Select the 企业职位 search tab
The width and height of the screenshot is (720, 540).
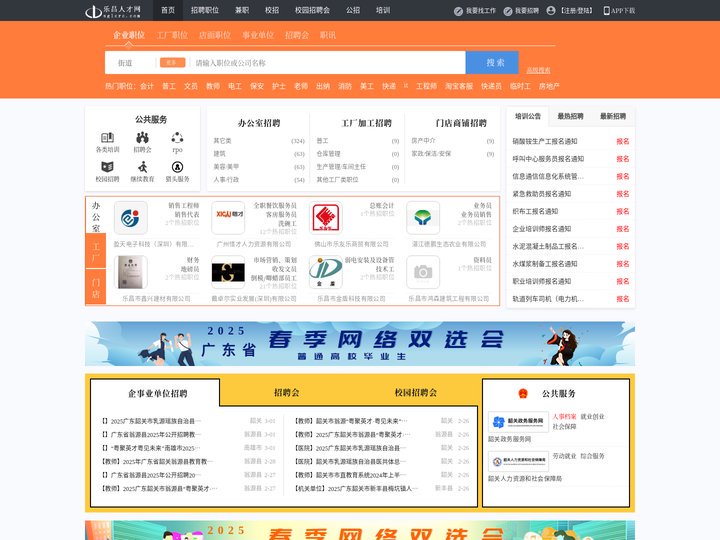(x=129, y=35)
